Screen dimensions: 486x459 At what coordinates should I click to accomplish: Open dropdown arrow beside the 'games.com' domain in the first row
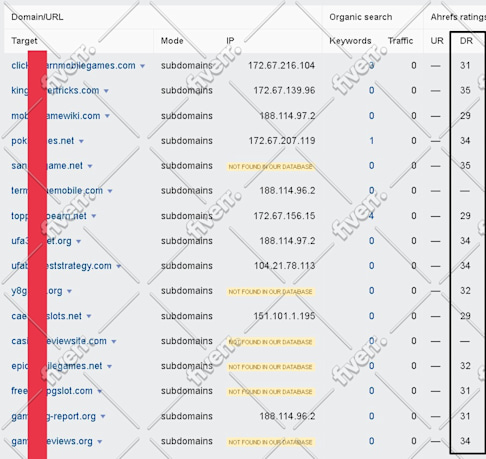coord(142,66)
